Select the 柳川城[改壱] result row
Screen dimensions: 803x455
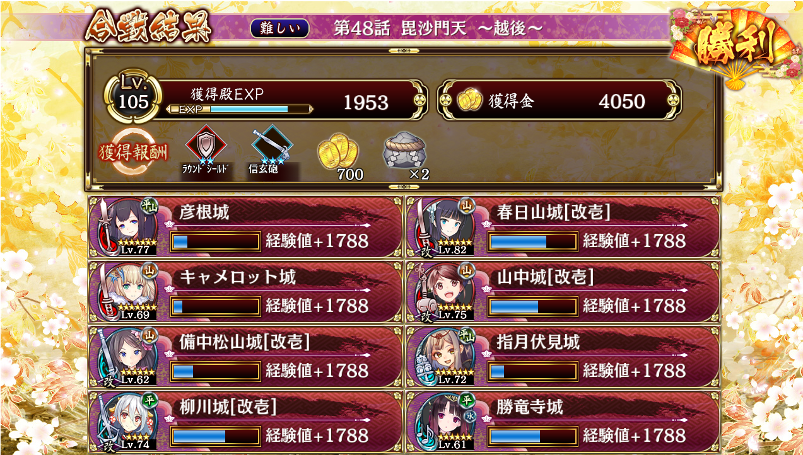click(245, 422)
